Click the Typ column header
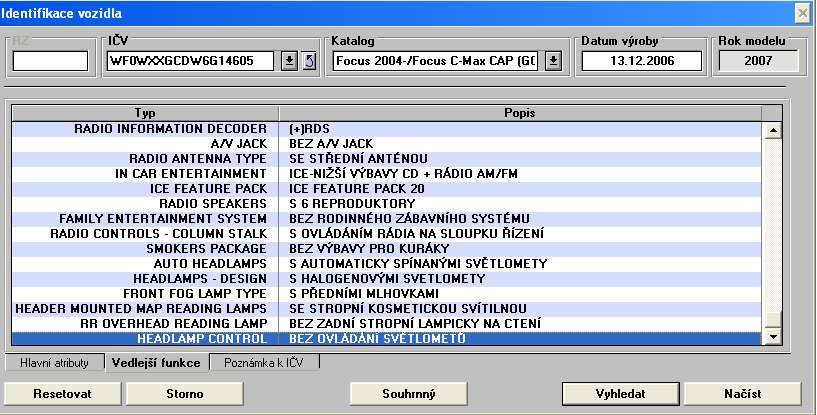The image size is (817, 415). pos(145,113)
